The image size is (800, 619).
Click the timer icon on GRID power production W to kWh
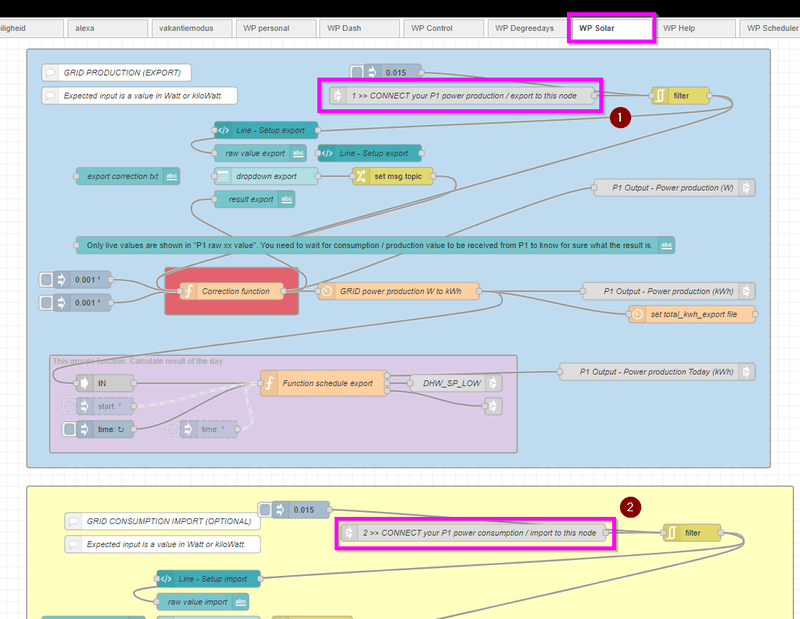(327, 291)
